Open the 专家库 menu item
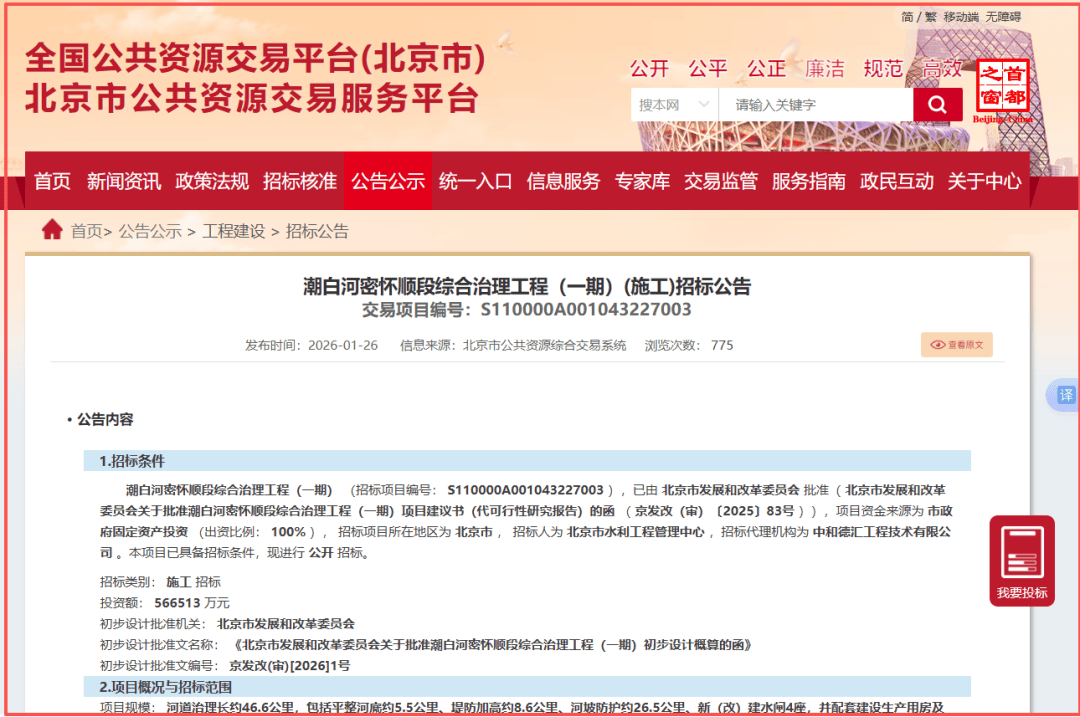Image resolution: width=1080 pixels, height=717 pixels. pyautogui.click(x=642, y=181)
